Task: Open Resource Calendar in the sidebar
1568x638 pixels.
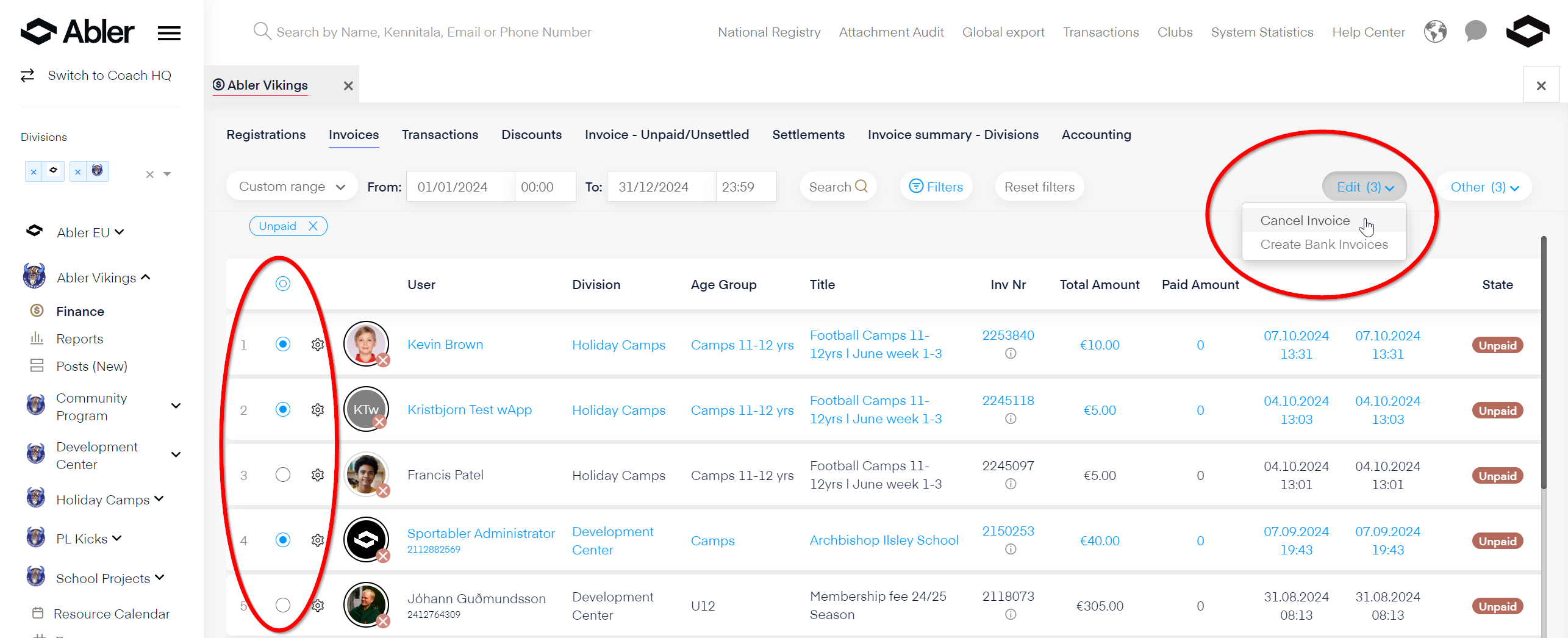Action: click(x=112, y=614)
